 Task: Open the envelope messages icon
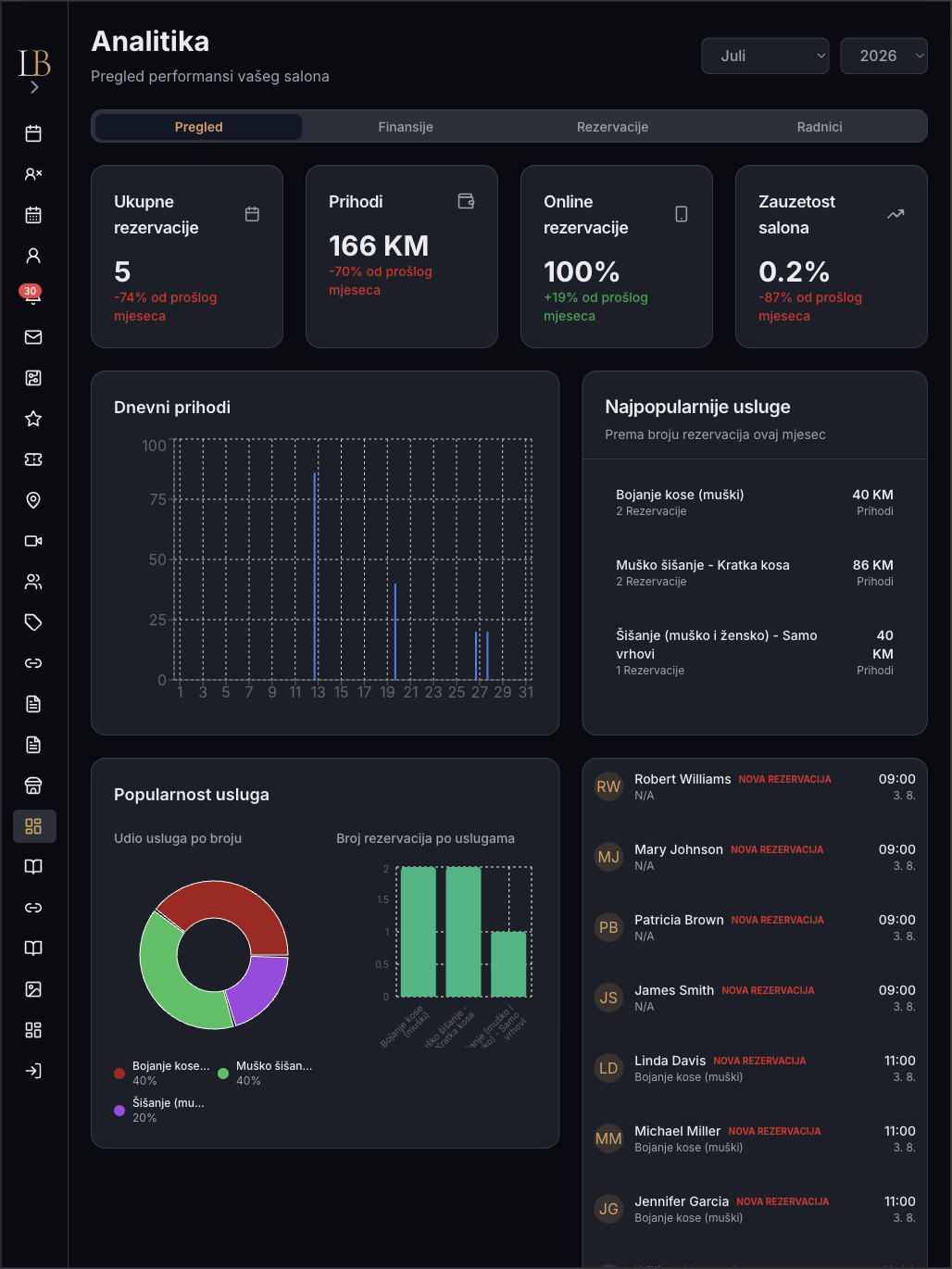pos(33,337)
